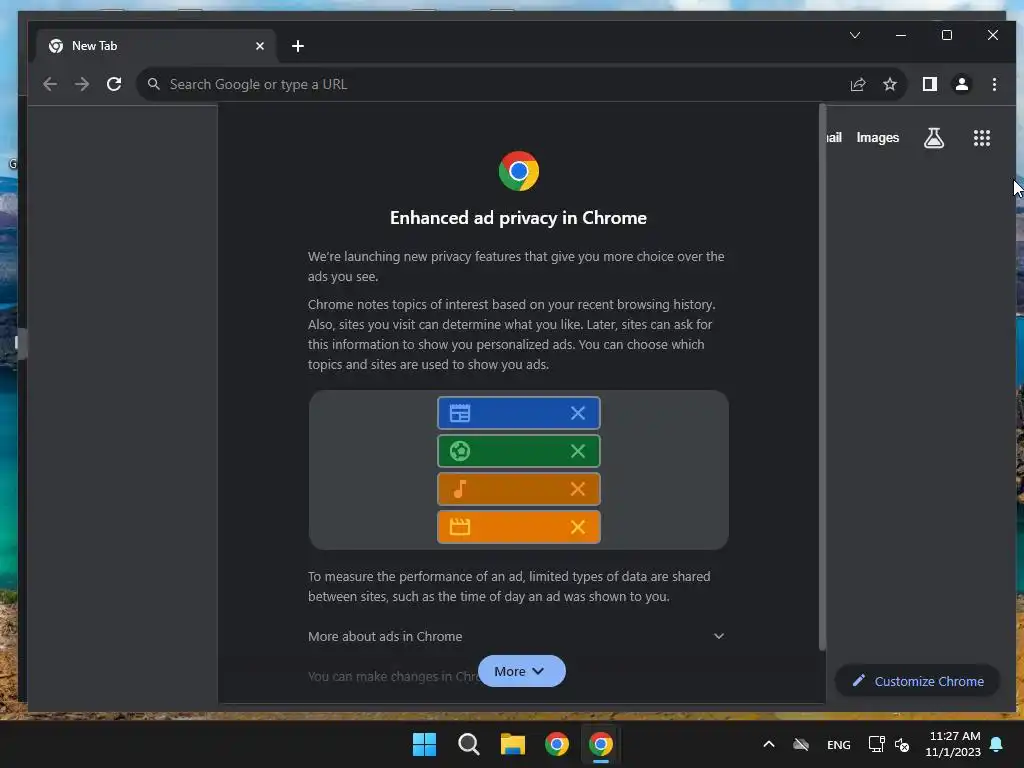
Task: Expand More about ads in Chrome
Action: 517,636
